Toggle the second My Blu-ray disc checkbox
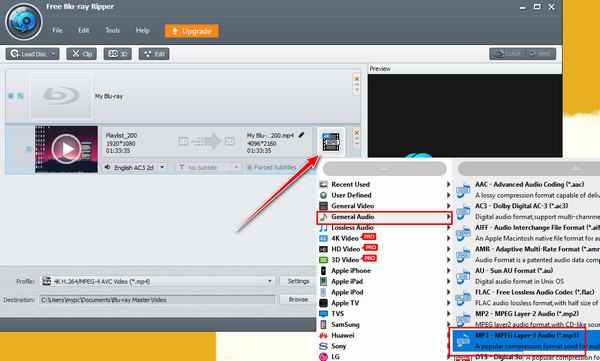This screenshot has height=361, width=600. point(20,96)
